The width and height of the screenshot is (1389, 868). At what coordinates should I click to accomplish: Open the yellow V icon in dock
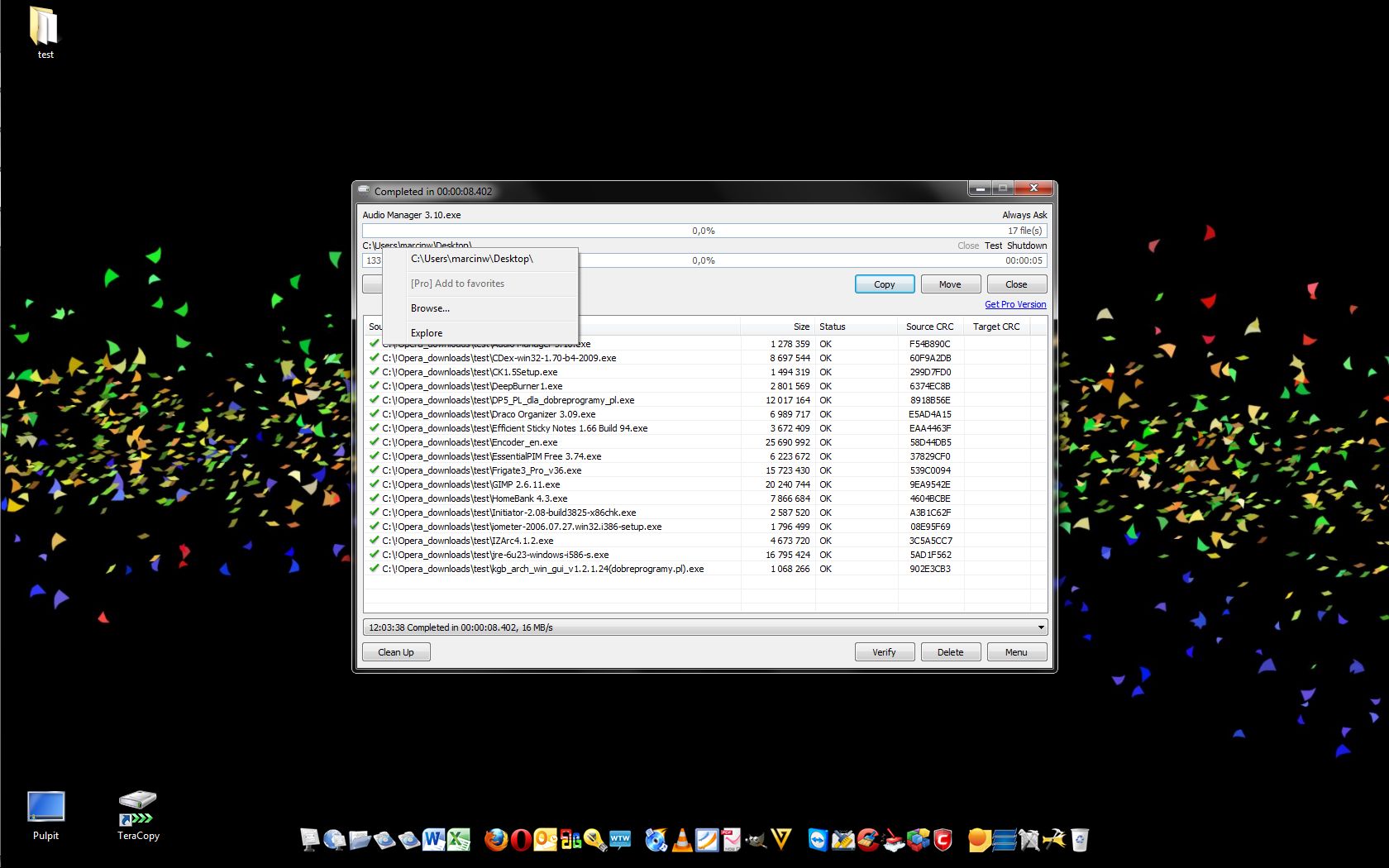pyautogui.click(x=781, y=840)
